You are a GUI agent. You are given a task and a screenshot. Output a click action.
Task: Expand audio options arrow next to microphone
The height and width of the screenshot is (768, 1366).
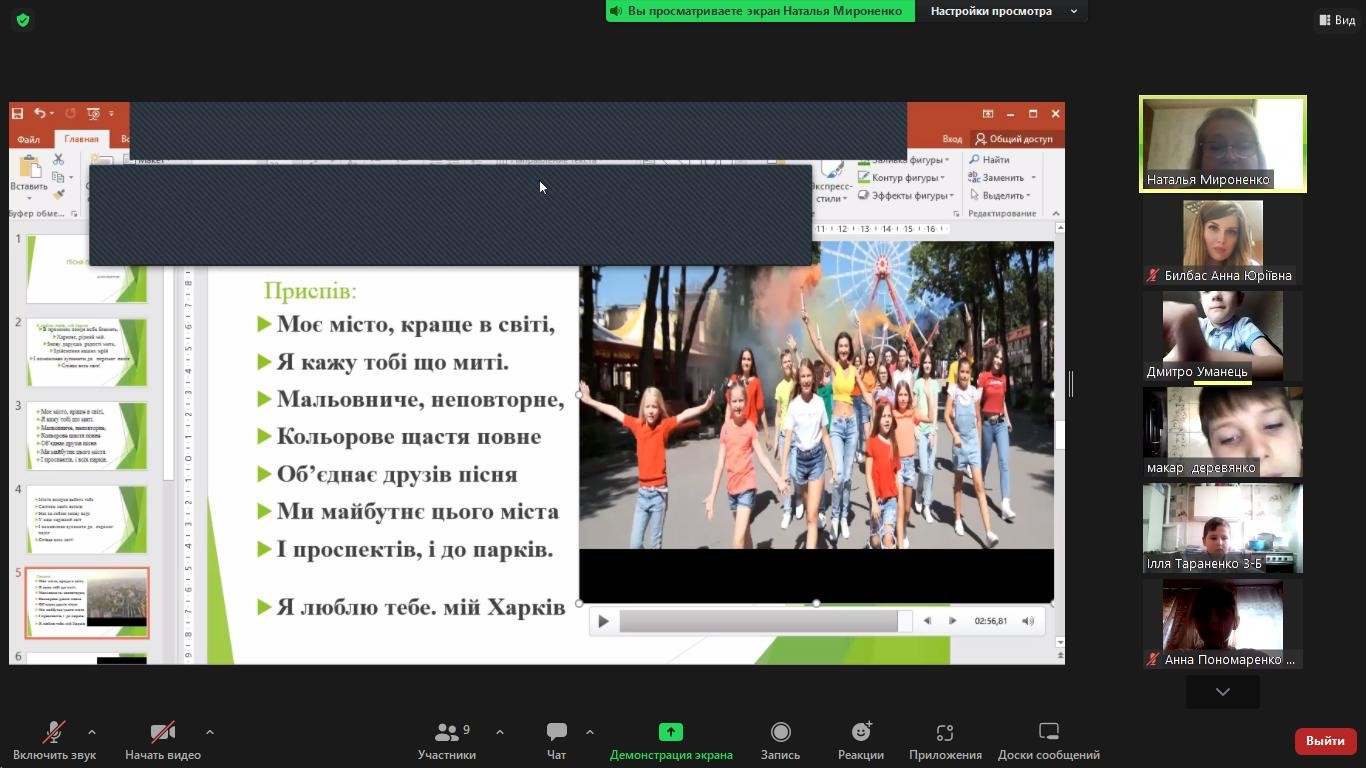[92, 732]
